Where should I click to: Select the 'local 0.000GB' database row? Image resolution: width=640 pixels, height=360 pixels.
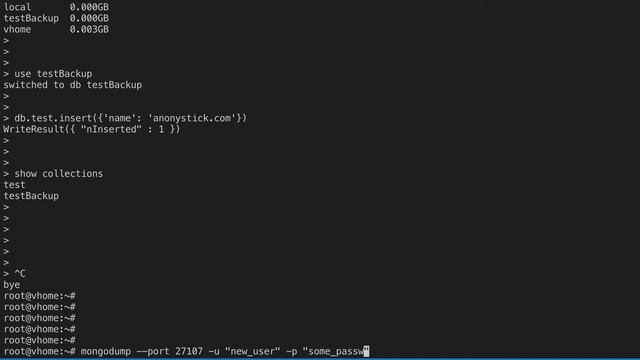point(56,7)
